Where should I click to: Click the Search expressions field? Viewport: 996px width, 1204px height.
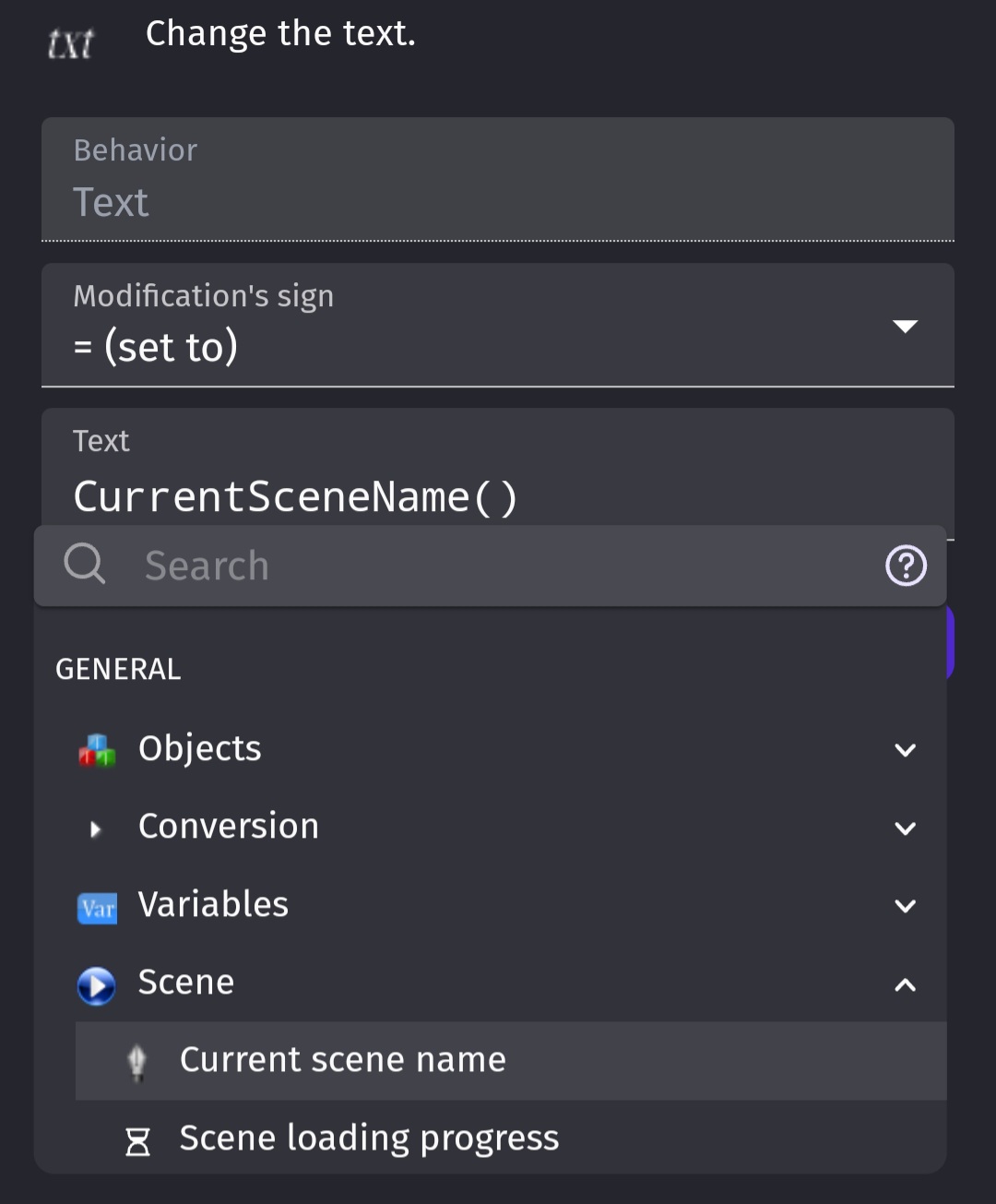coord(491,566)
